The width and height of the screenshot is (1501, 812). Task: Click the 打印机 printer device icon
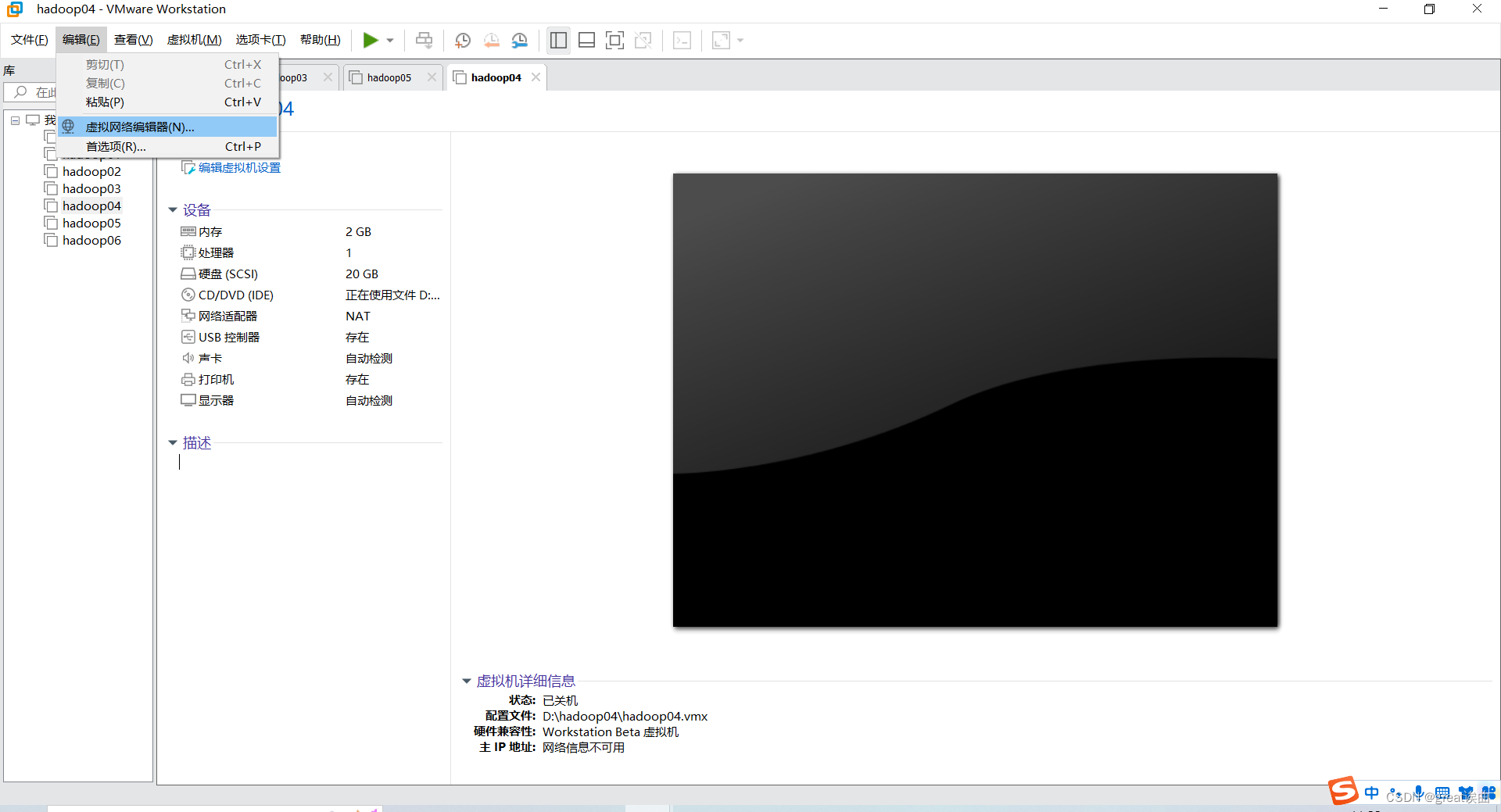[188, 379]
